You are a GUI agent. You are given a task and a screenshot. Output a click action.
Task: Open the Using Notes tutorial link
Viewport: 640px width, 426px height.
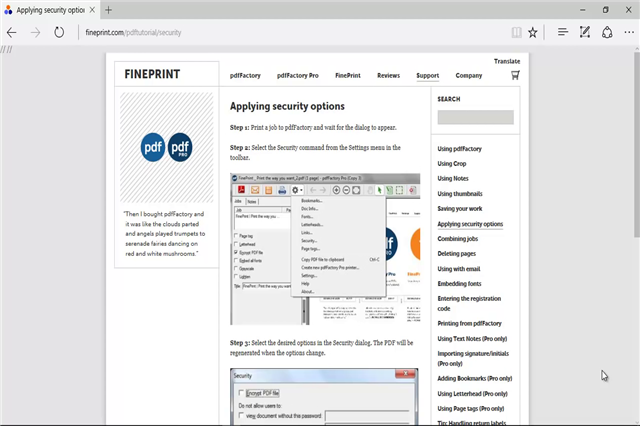tap(453, 178)
